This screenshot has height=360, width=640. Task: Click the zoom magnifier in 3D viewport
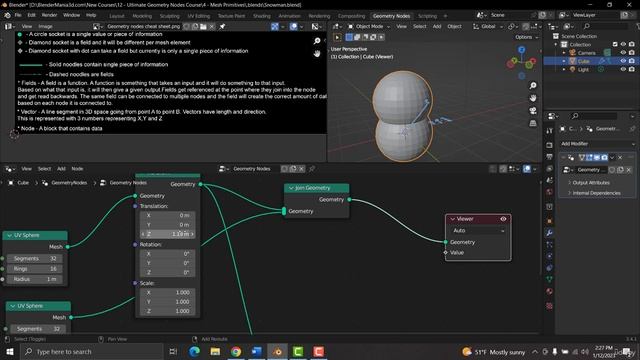(x=533, y=85)
